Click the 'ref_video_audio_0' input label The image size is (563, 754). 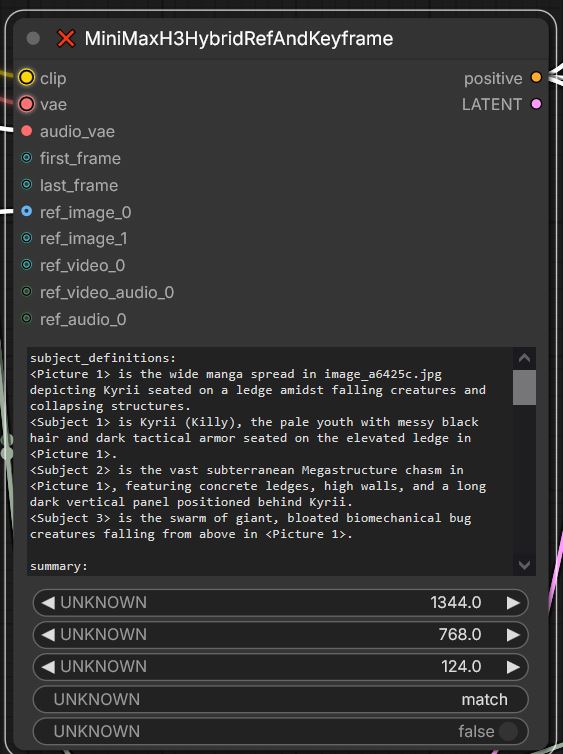[x=107, y=292]
